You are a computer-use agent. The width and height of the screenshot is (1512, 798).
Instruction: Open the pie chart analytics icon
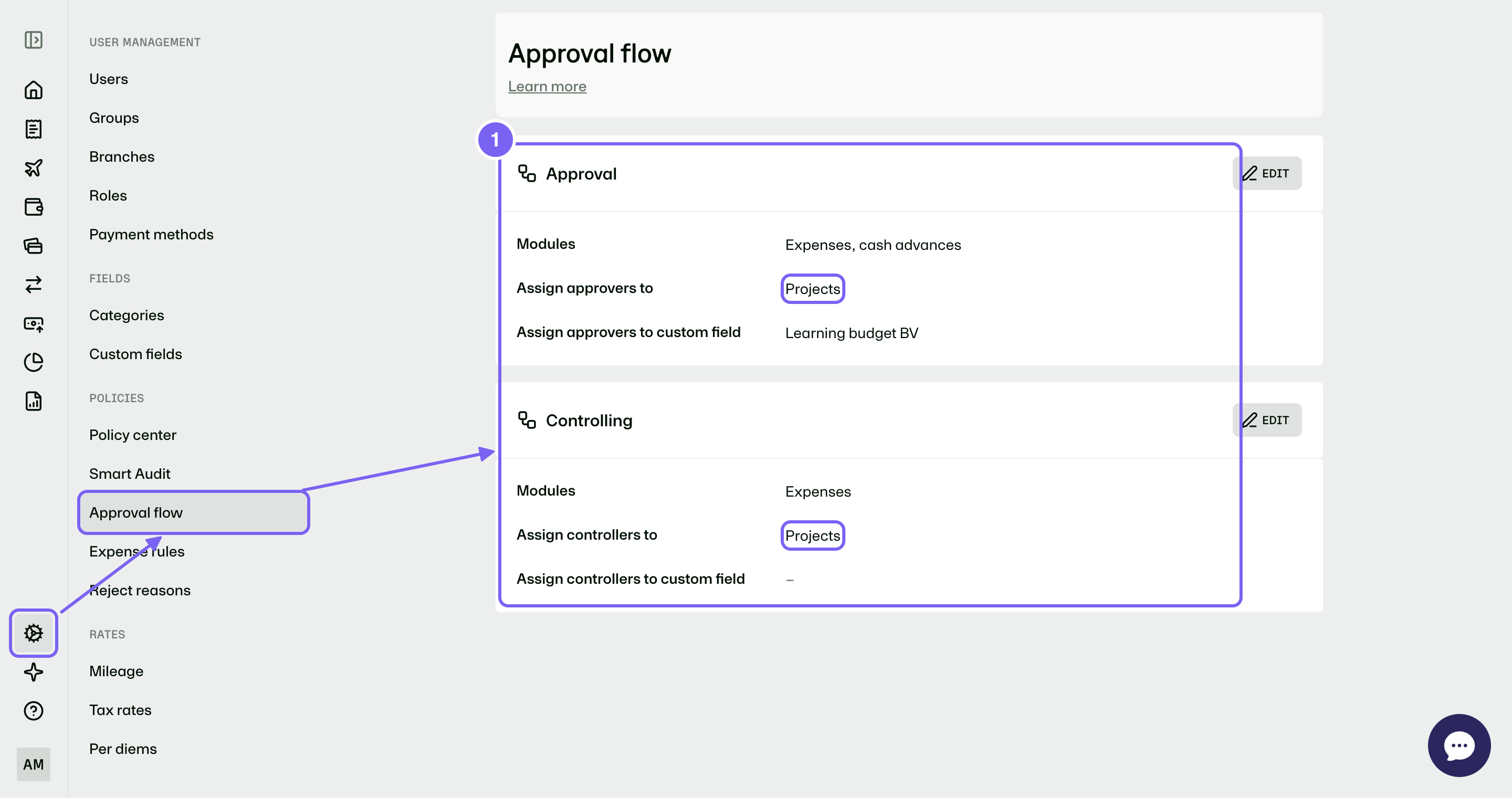[x=34, y=362]
